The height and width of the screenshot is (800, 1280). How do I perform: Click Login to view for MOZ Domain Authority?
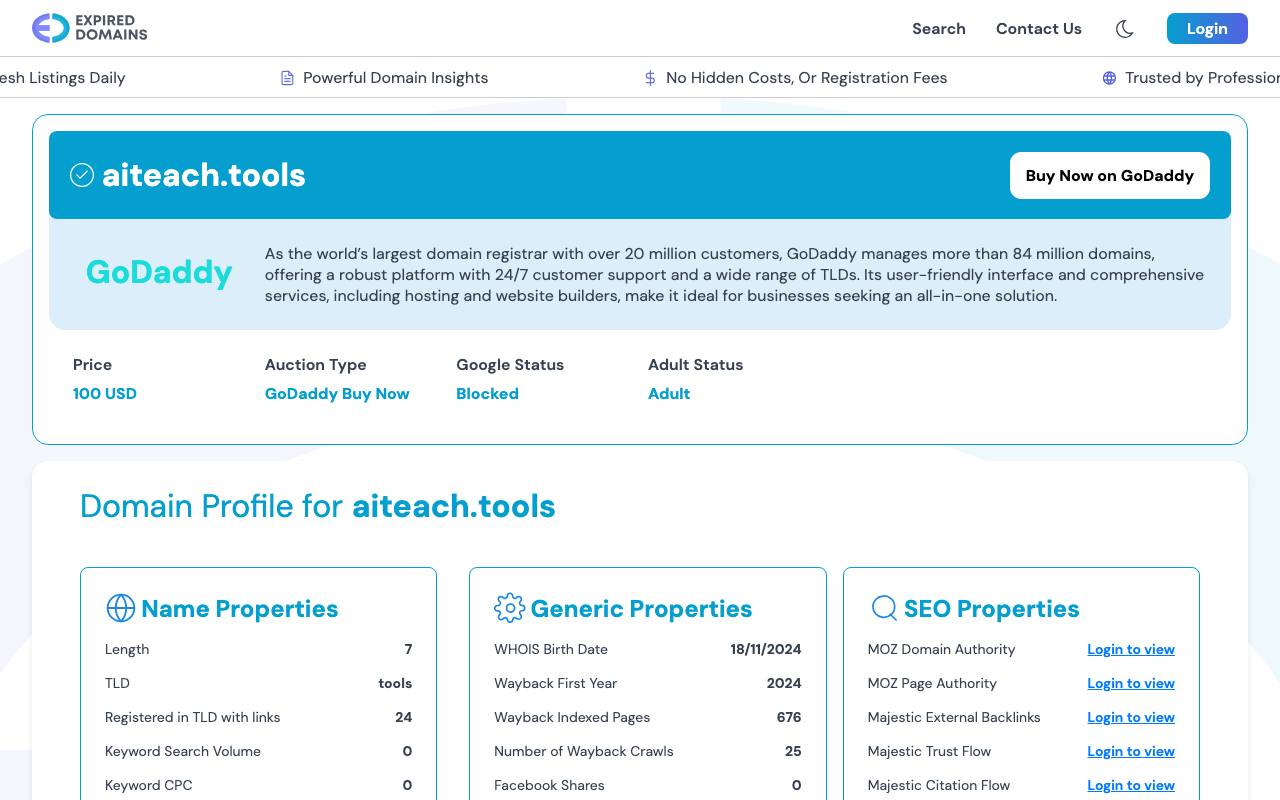[1131, 649]
